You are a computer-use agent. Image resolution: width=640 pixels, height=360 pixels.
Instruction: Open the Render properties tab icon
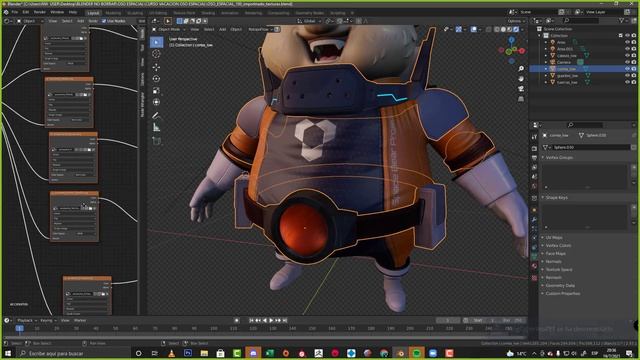pos(534,148)
